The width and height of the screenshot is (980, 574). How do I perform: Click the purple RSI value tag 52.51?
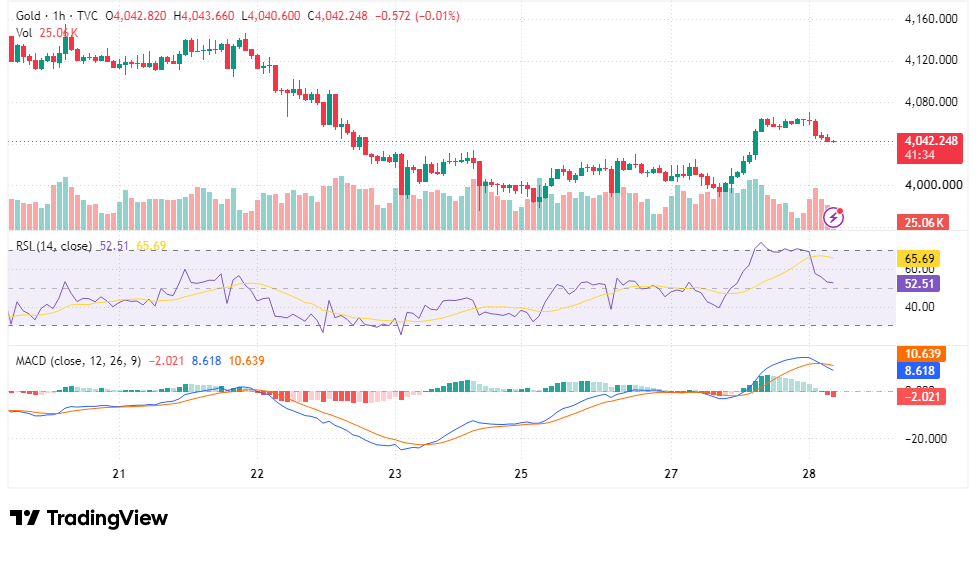tap(919, 284)
